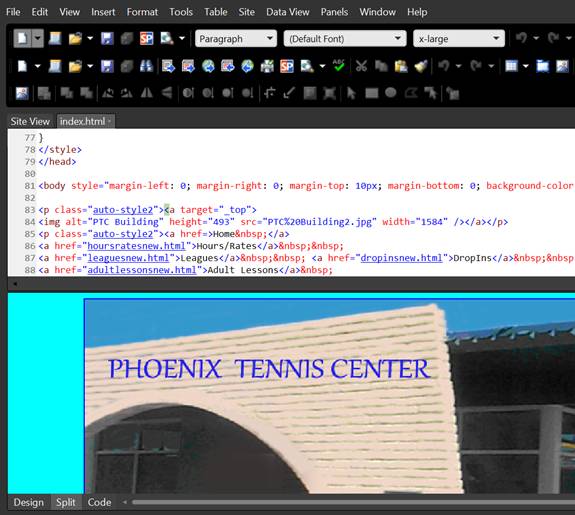The width and height of the screenshot is (575, 515).
Task: Switch to Code view mode
Action: (99, 502)
